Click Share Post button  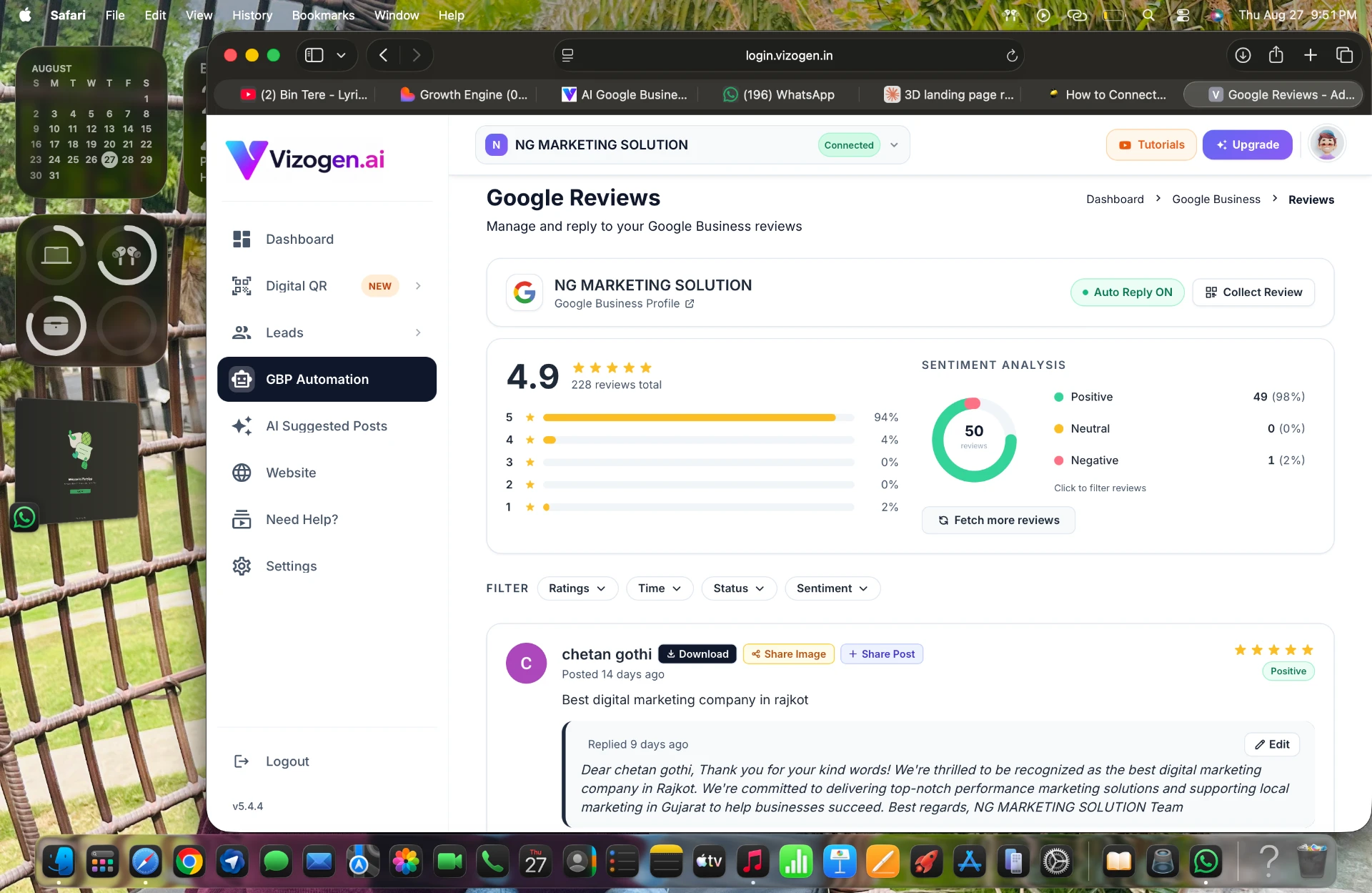click(882, 654)
